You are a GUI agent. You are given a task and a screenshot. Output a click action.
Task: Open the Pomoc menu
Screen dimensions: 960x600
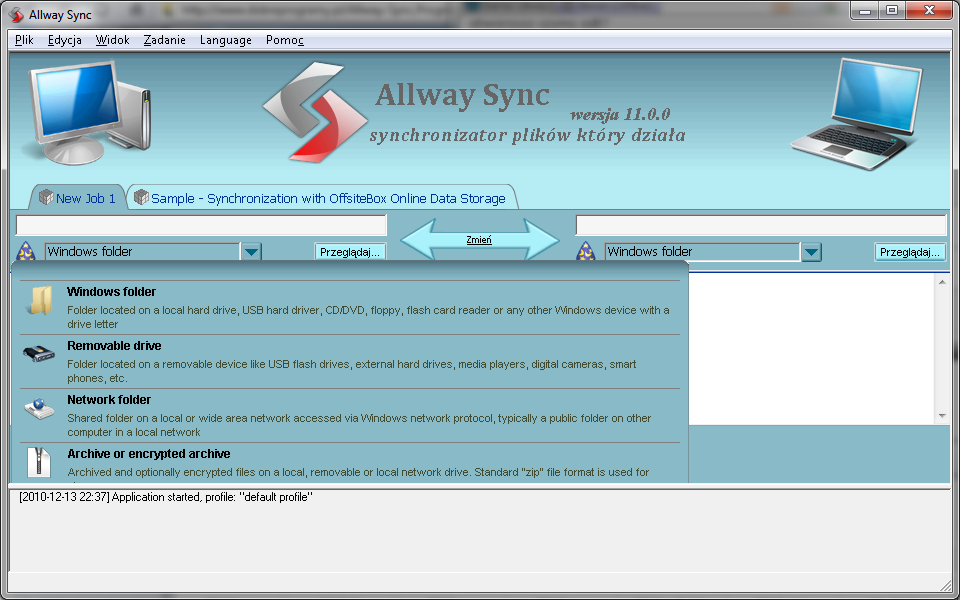pyautogui.click(x=285, y=40)
